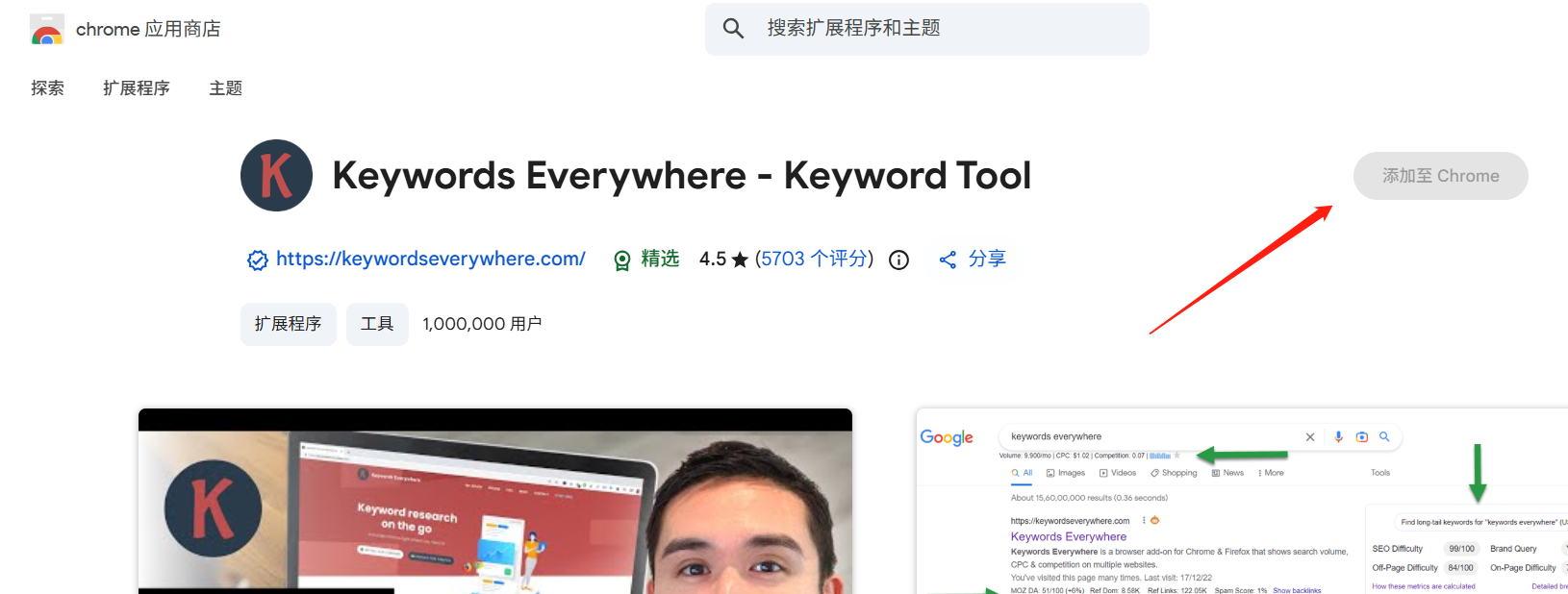Open the 5703 个评分 reviews link

point(814,259)
